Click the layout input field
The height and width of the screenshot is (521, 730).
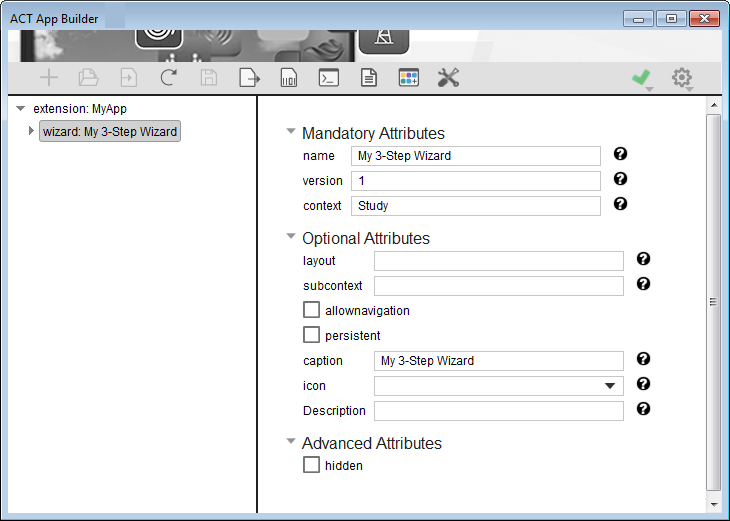point(499,261)
